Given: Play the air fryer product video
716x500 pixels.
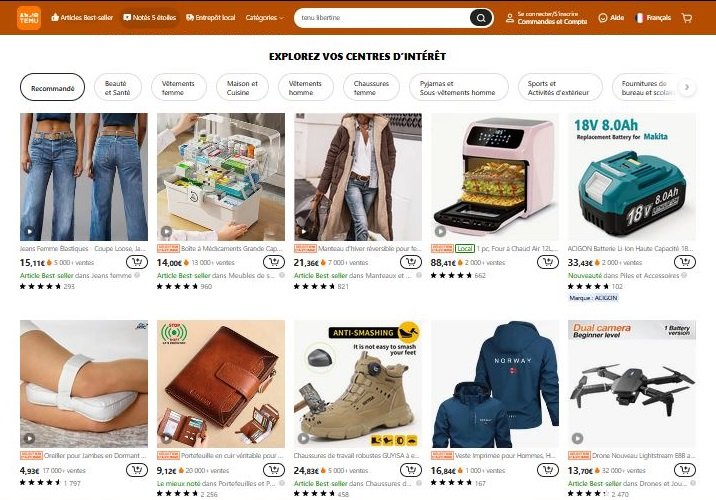Looking at the screenshot, I should pos(440,232).
